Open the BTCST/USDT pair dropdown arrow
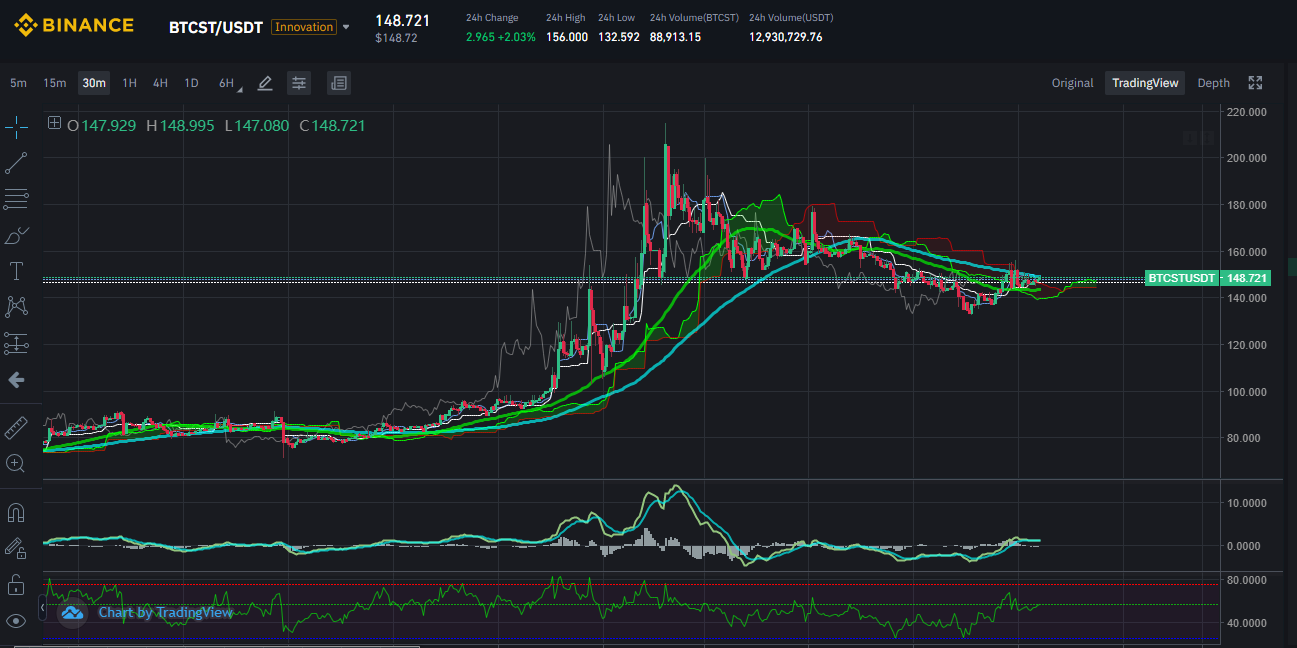Screen dimensions: 1297x648 pos(346,27)
